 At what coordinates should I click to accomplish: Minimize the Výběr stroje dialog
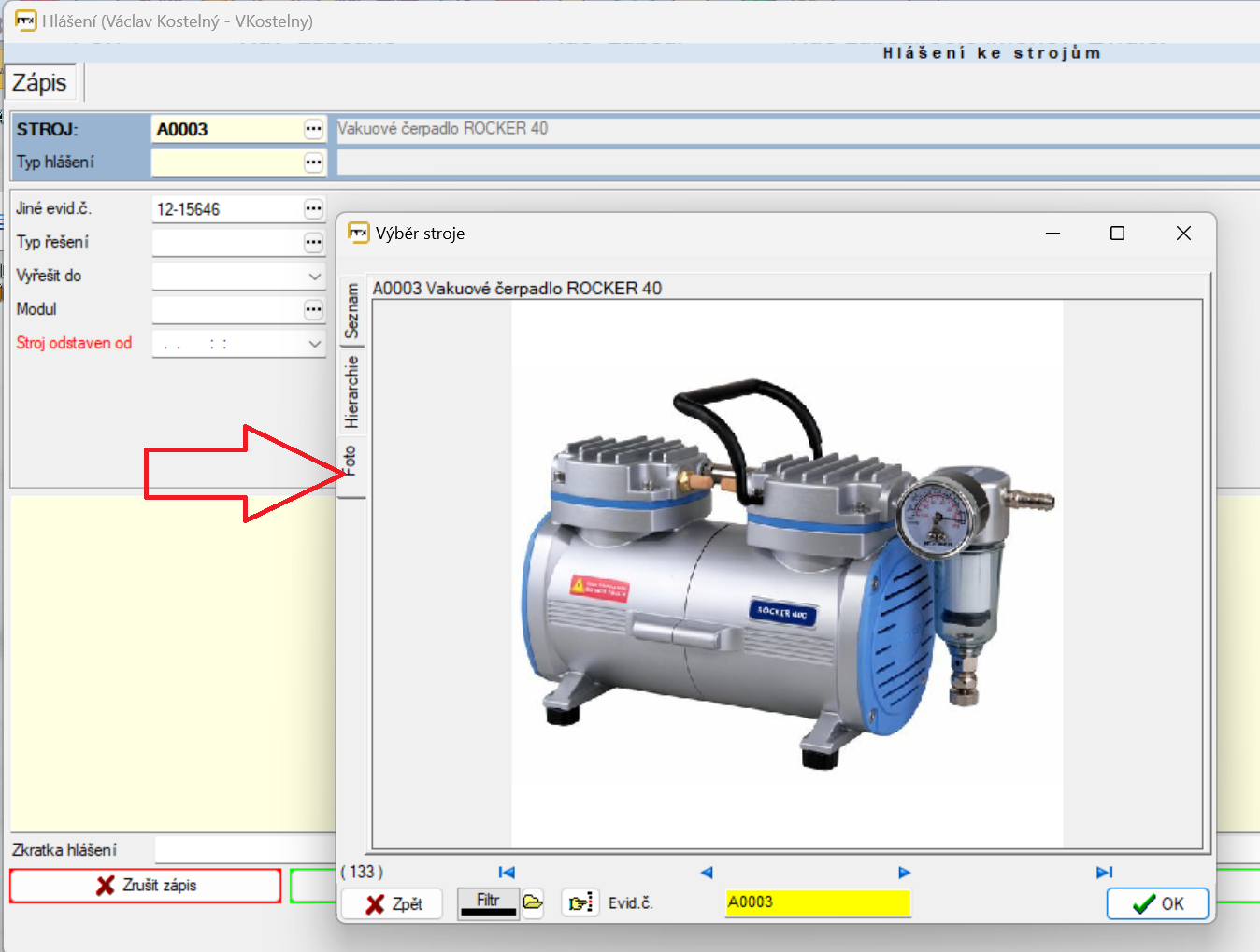1052,234
